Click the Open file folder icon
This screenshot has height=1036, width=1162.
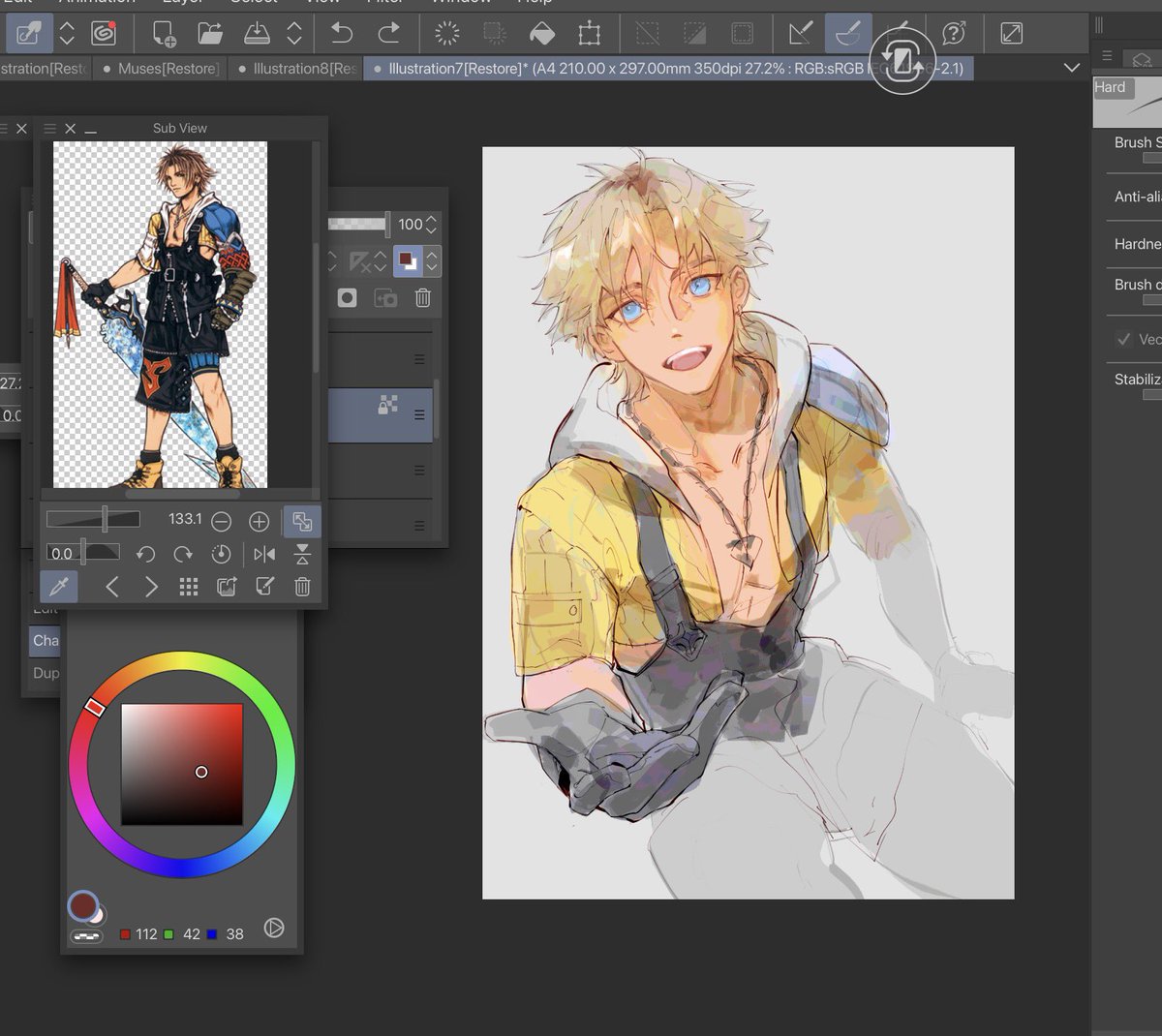point(210,34)
